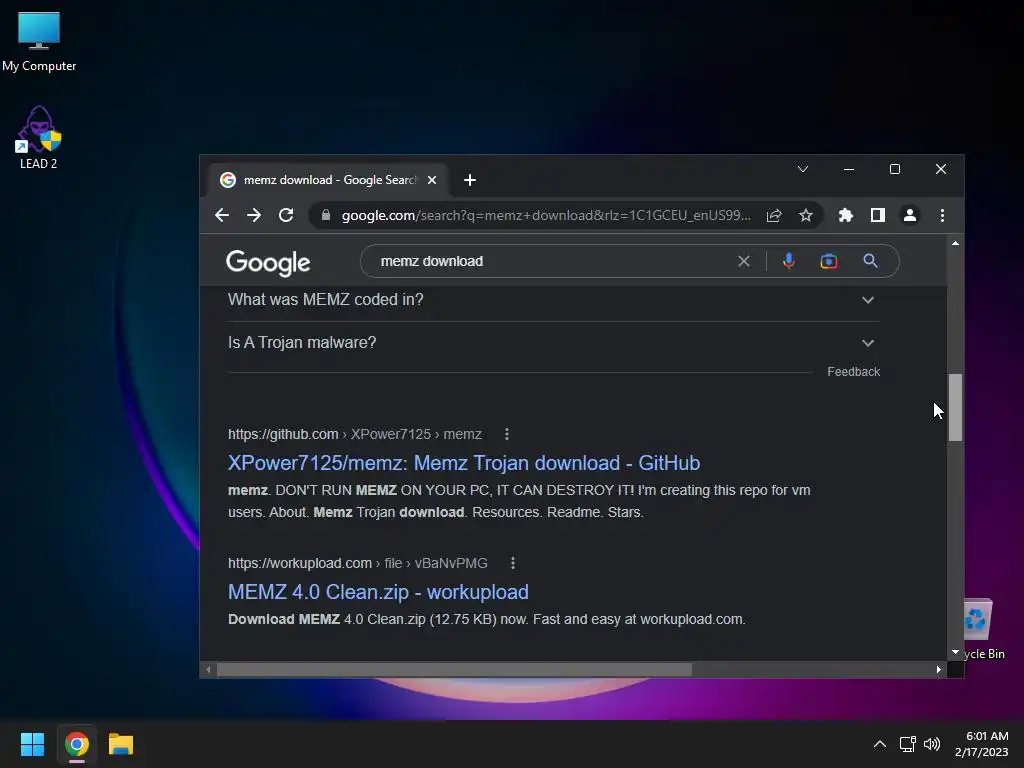Toggle the Chrome side panel
Viewport: 1024px width, 768px height.
[878, 215]
